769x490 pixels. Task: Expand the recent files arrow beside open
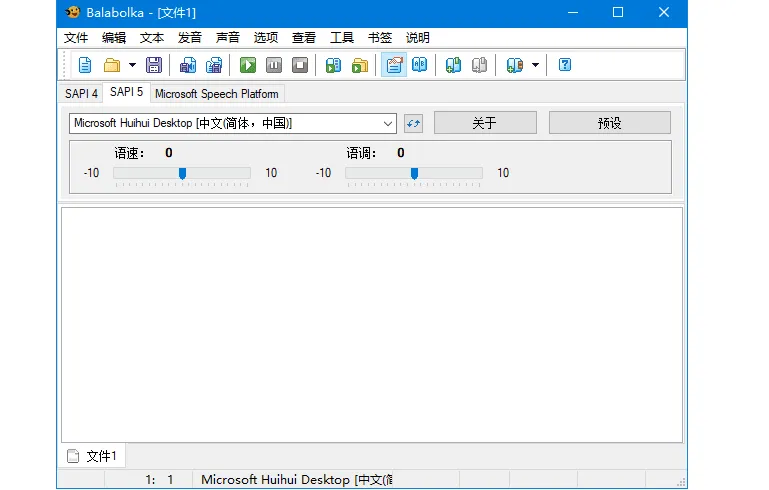132,65
